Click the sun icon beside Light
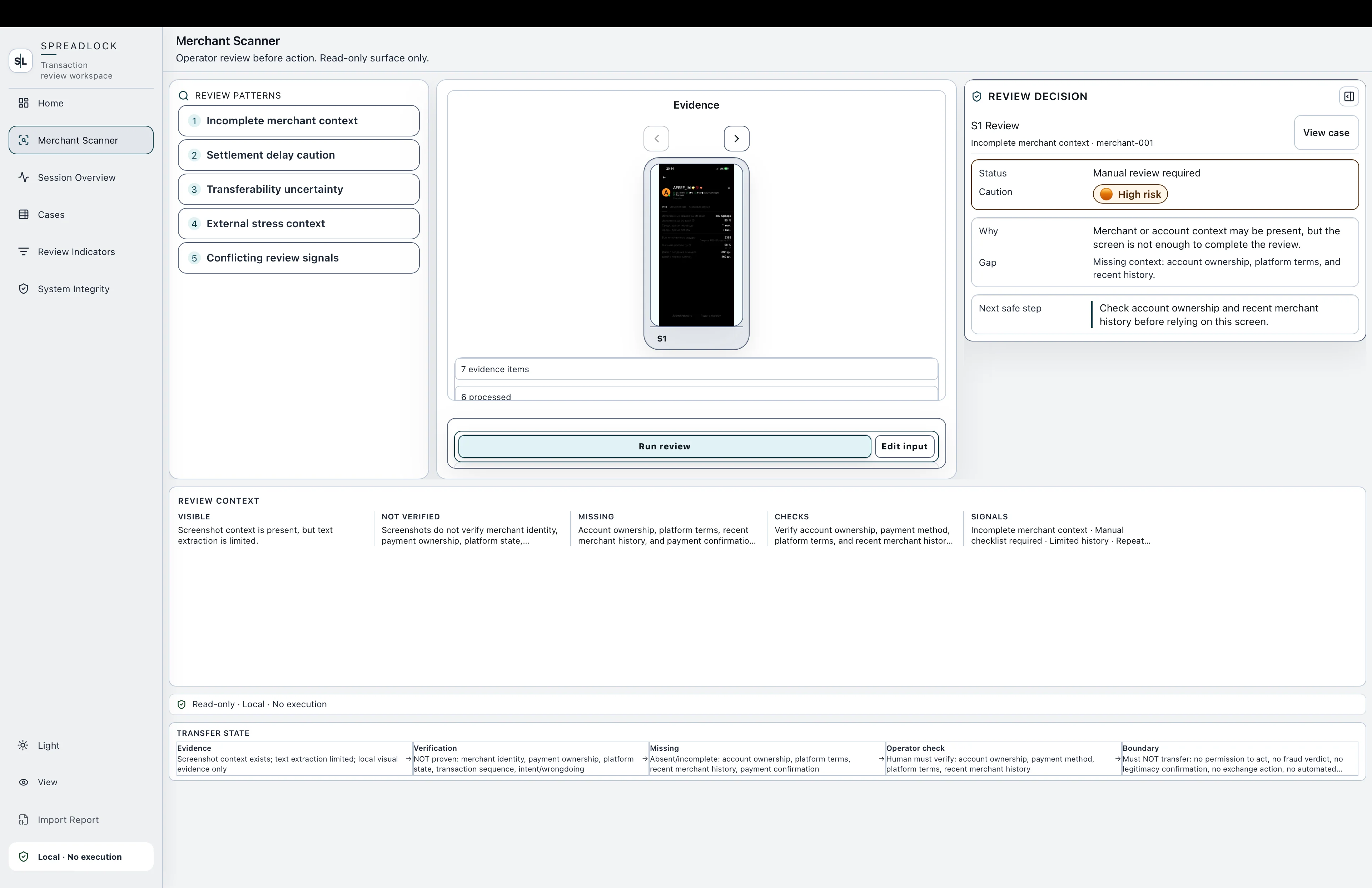 click(23, 745)
